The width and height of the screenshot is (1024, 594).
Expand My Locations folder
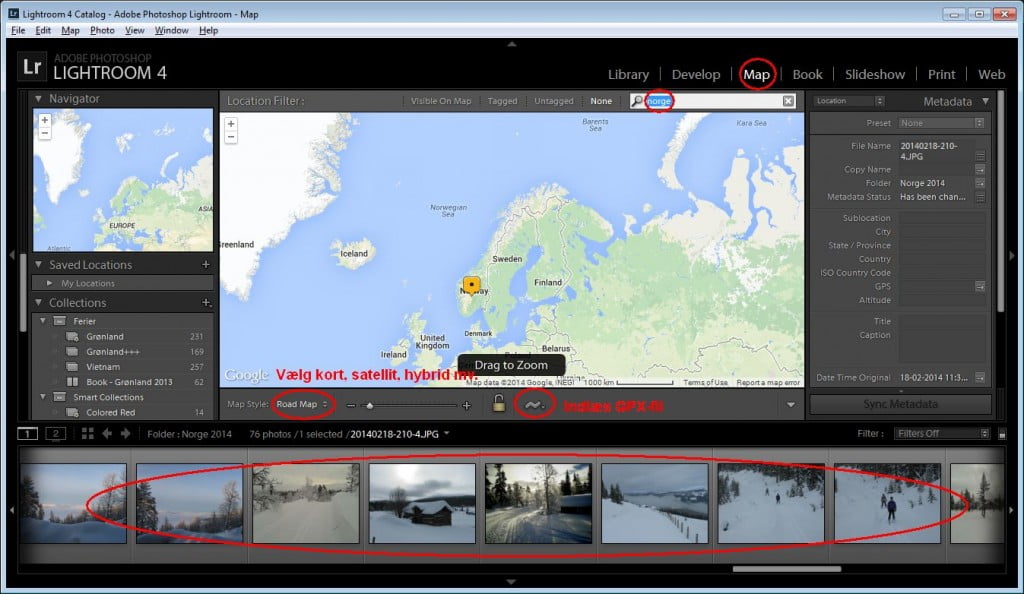[50, 283]
